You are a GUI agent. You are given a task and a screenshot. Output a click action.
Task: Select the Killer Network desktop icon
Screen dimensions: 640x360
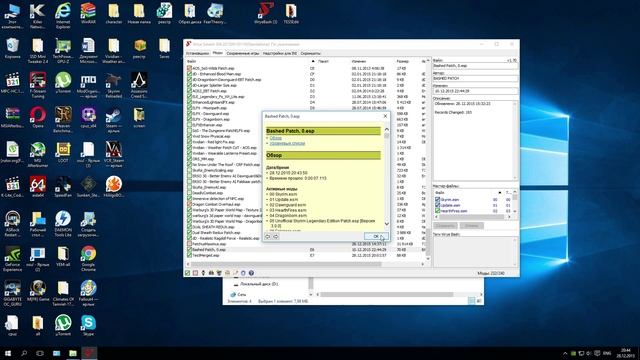pos(38,15)
